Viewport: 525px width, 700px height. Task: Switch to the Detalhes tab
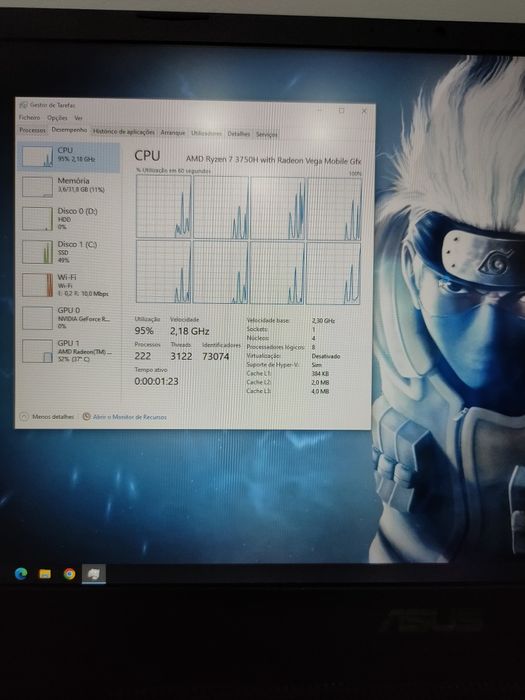click(238, 134)
